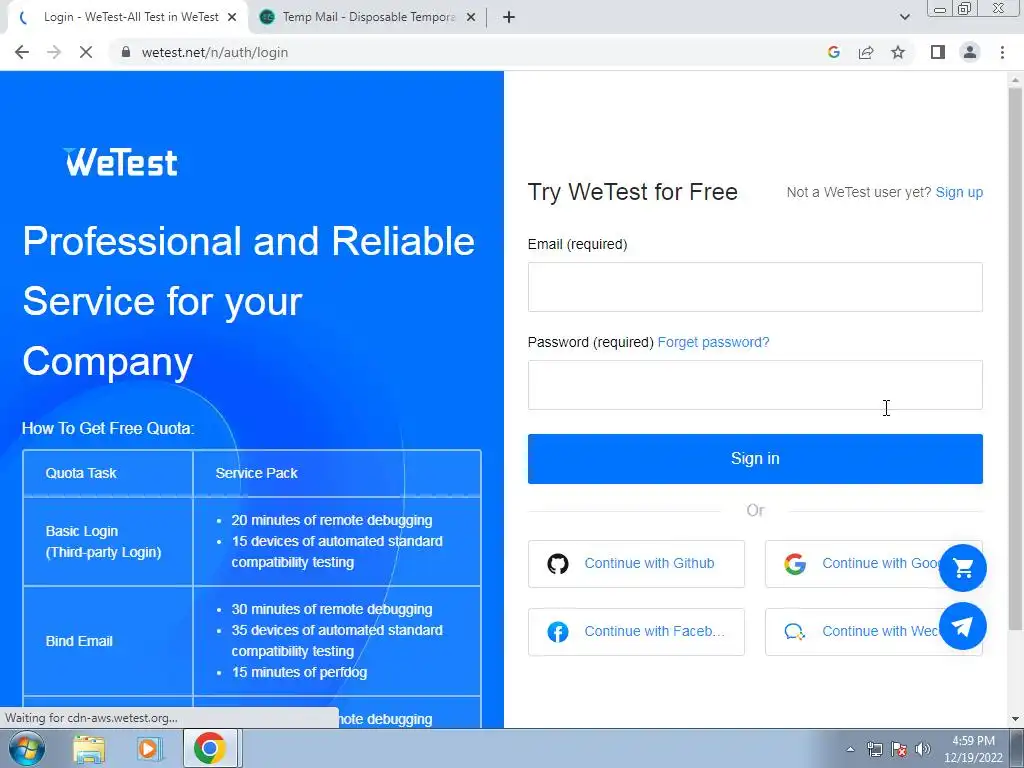Click the browser forward arrow
1024x768 pixels.
(x=54, y=52)
